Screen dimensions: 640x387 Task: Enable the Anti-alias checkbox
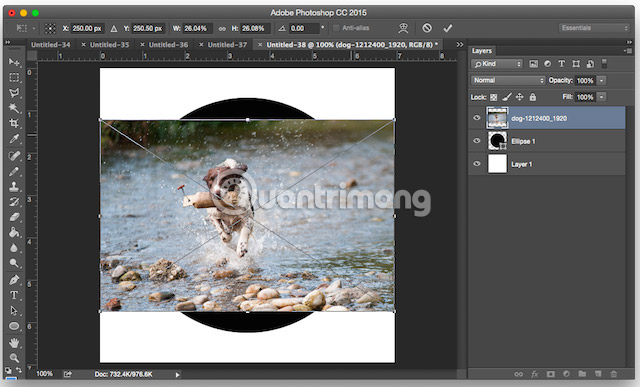[336, 28]
